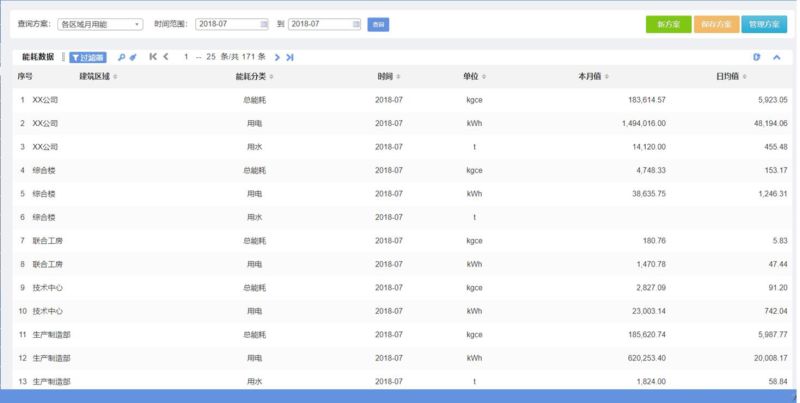Click the orange 保存方案 button
Viewport: 800px width, 403px height.
coord(715,23)
